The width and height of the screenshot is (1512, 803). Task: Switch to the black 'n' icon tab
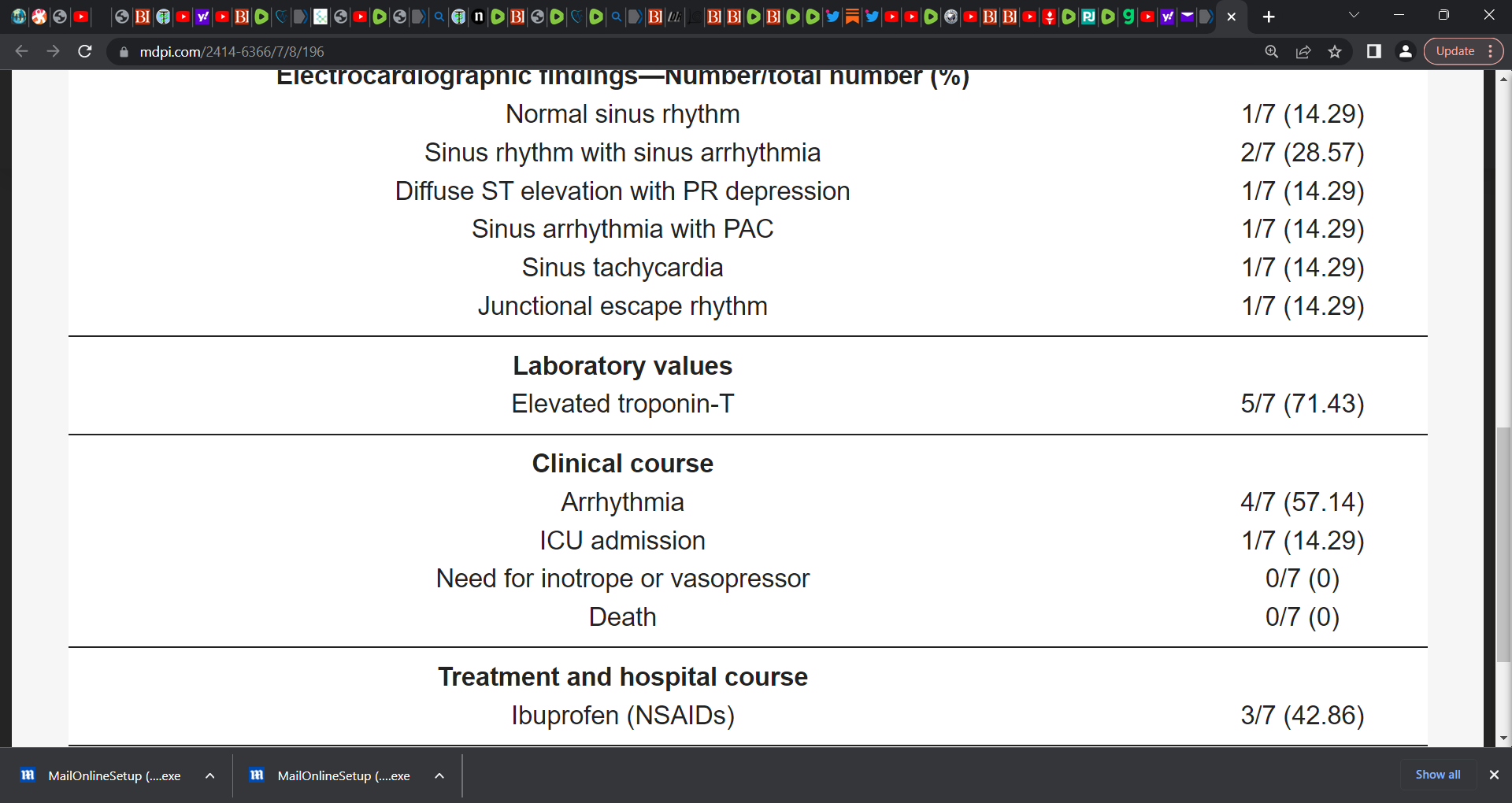[x=479, y=17]
